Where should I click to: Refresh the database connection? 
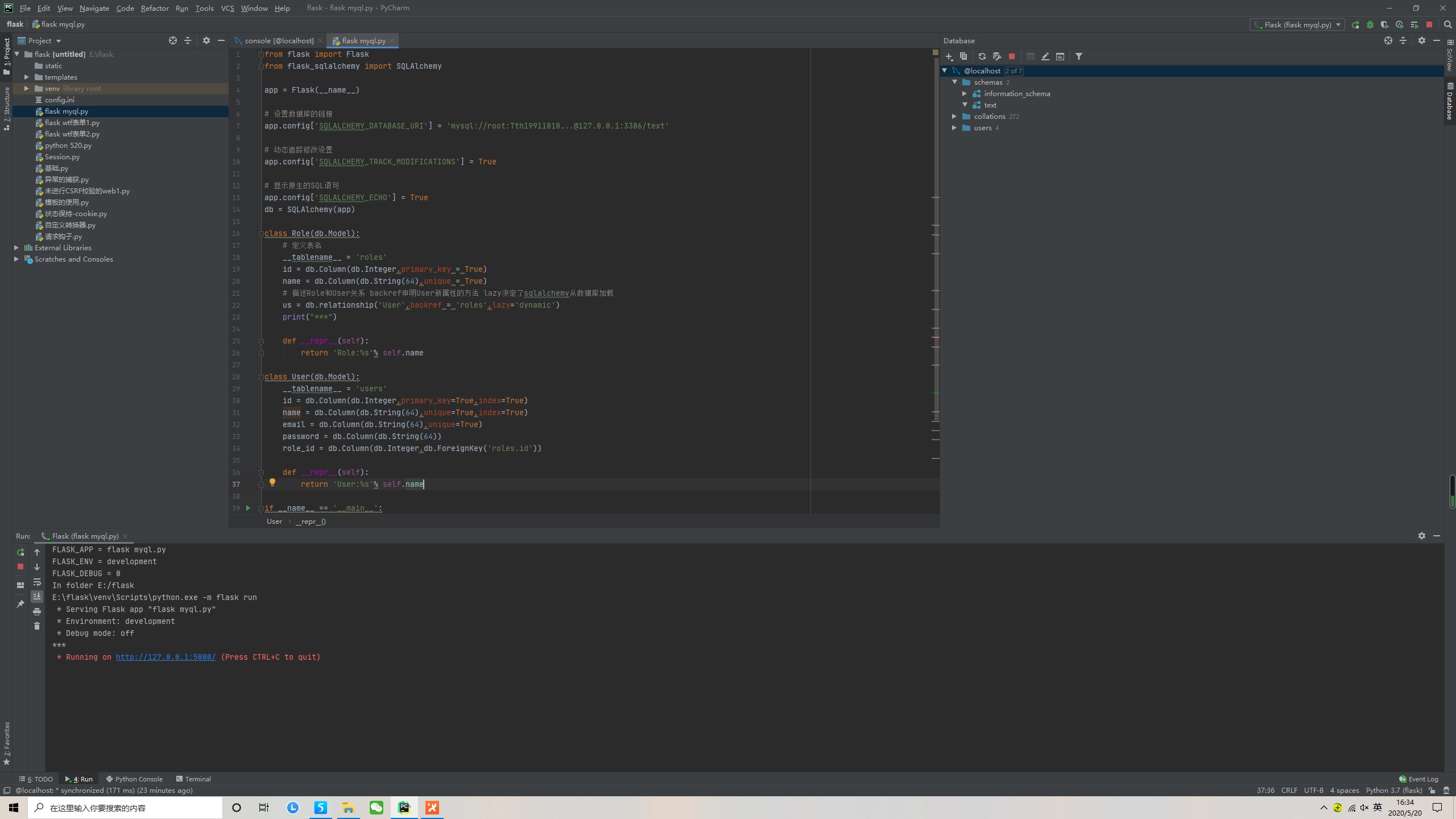(x=982, y=56)
